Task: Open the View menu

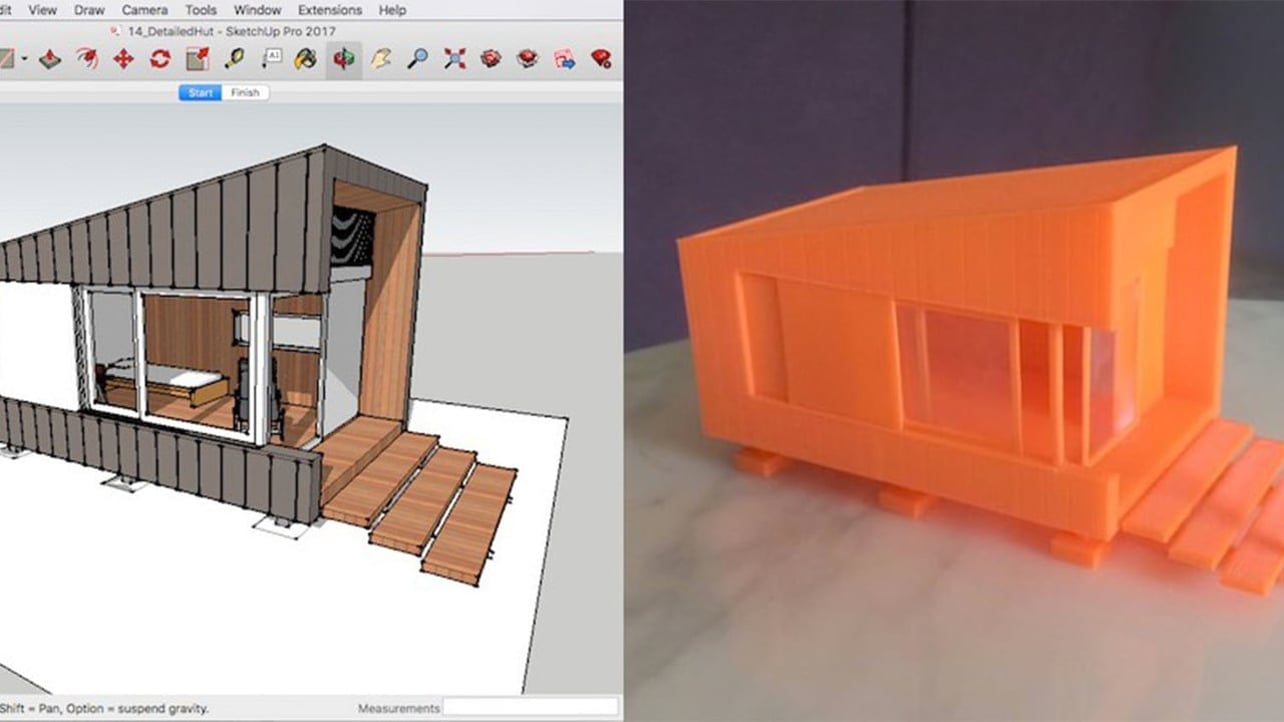Action: pos(42,10)
